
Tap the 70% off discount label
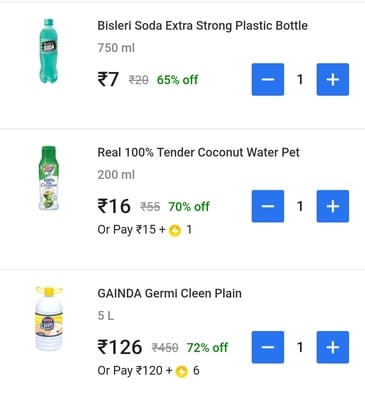point(189,207)
